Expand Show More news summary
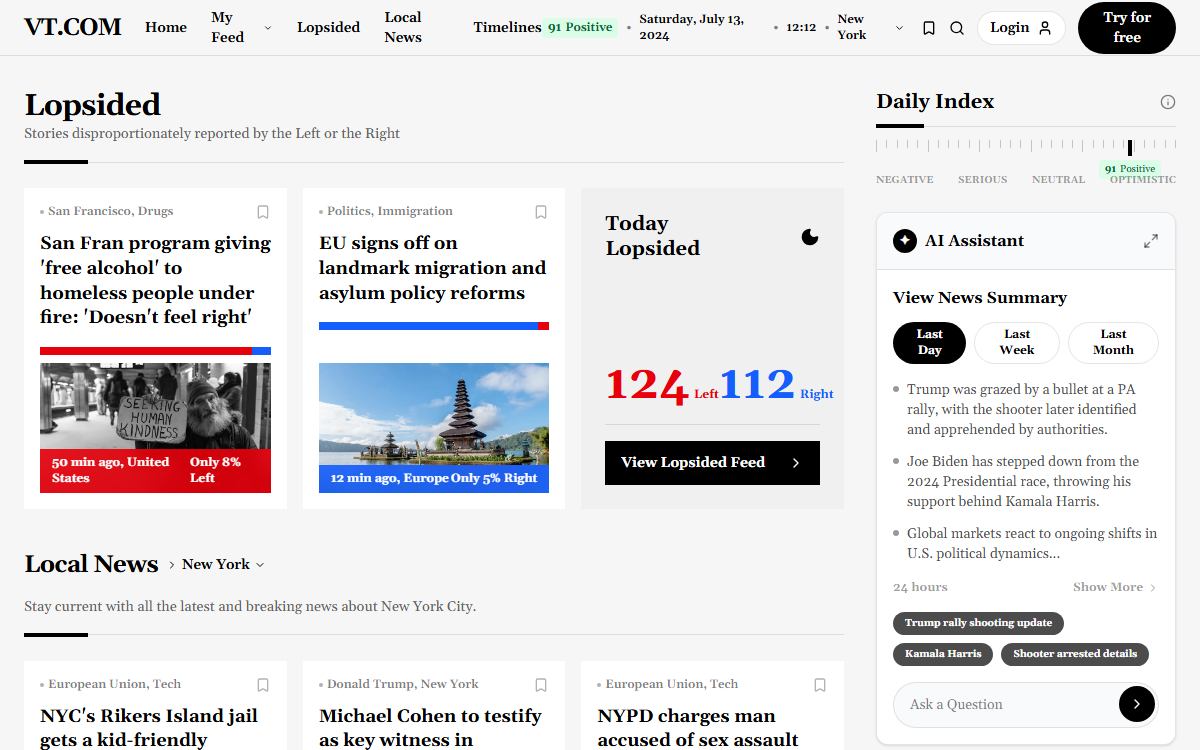Image resolution: width=1200 pixels, height=750 pixels. [1114, 587]
